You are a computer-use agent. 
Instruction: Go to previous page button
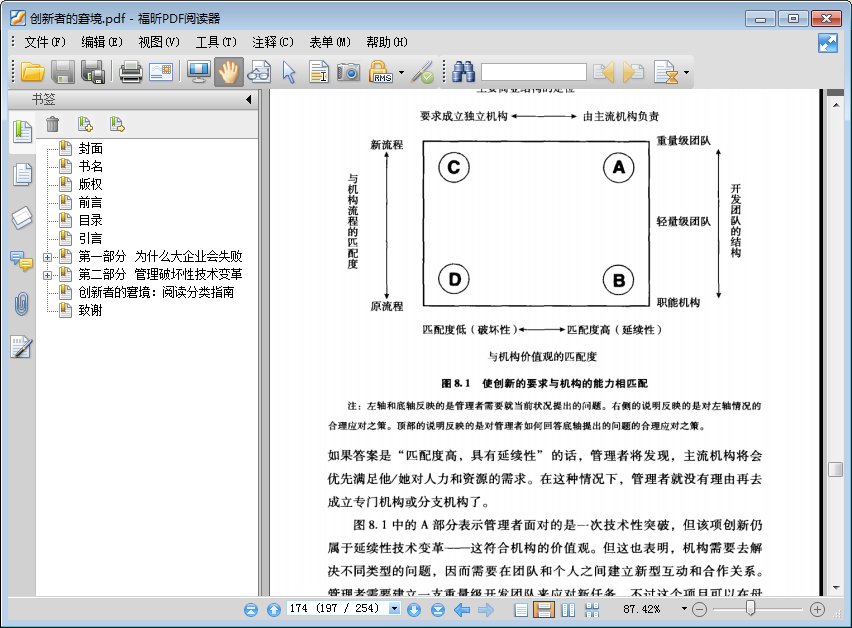(274, 610)
